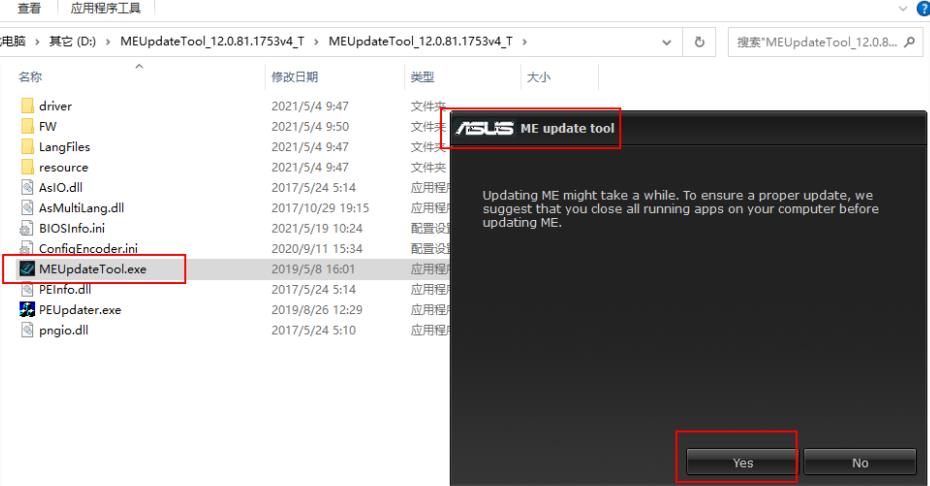Select the MEUpdateTool.exe application icon
This screenshot has height=486, width=930.
(27, 269)
